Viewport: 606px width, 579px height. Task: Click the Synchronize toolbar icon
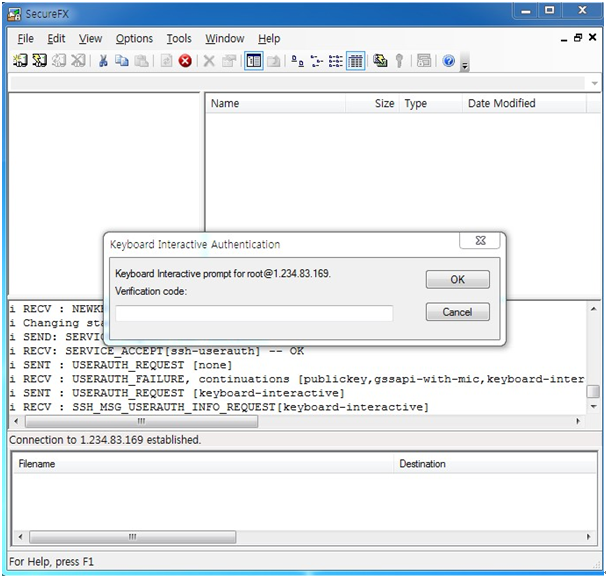pyautogui.click(x=380, y=61)
